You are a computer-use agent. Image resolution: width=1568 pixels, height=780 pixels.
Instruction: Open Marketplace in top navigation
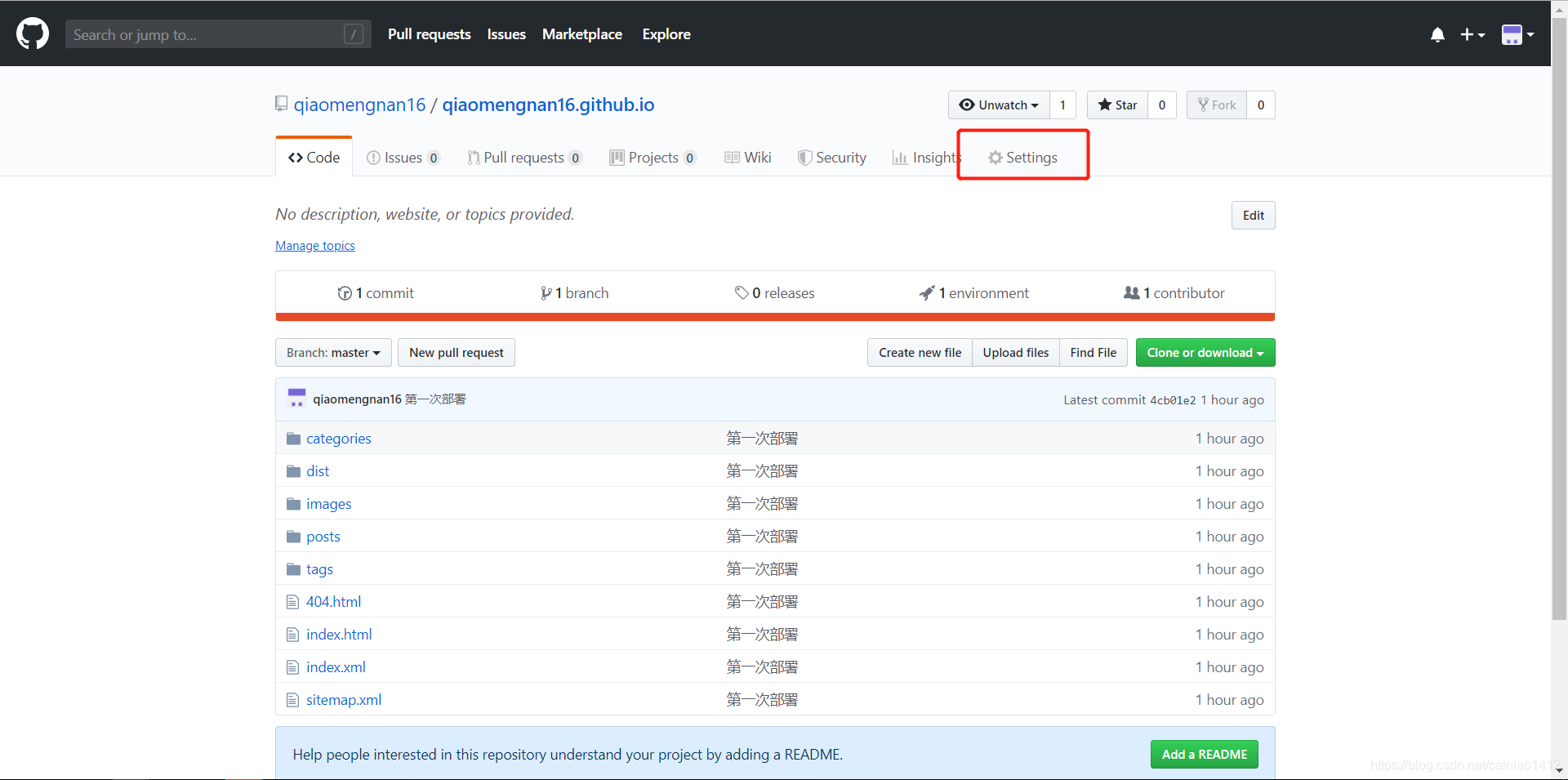(582, 34)
